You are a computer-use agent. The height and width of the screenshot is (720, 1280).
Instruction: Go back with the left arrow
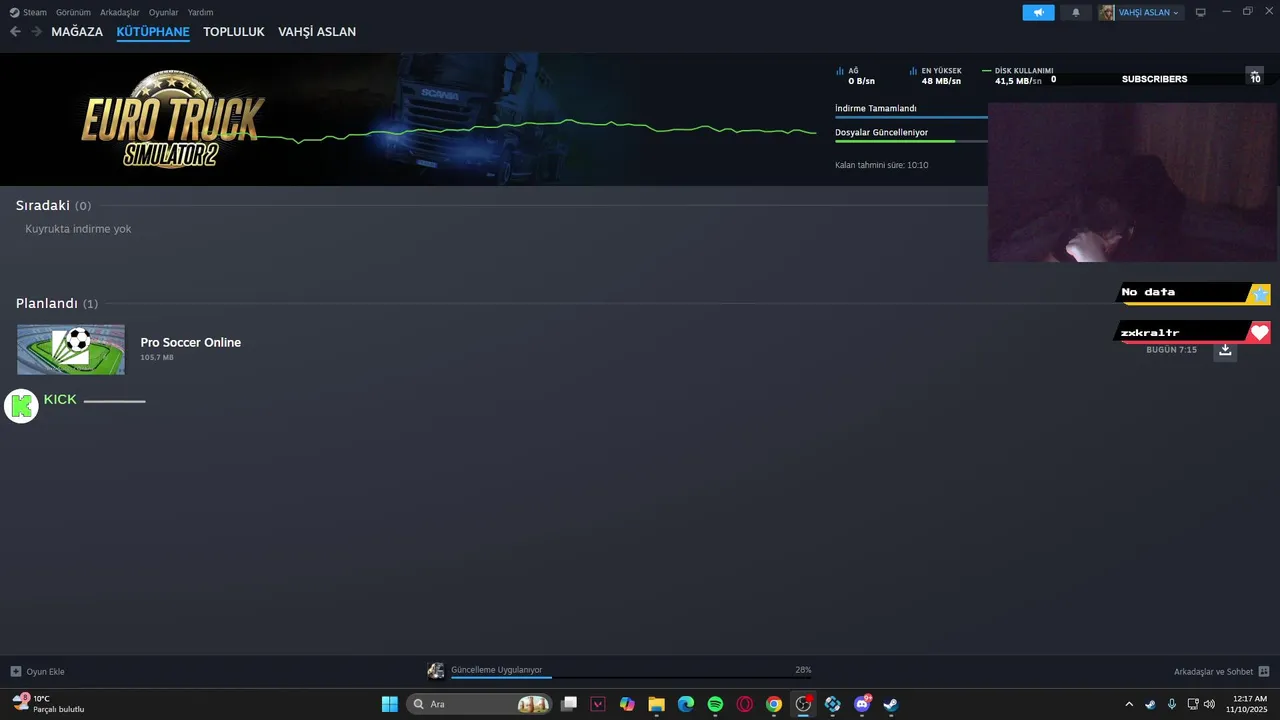[15, 32]
